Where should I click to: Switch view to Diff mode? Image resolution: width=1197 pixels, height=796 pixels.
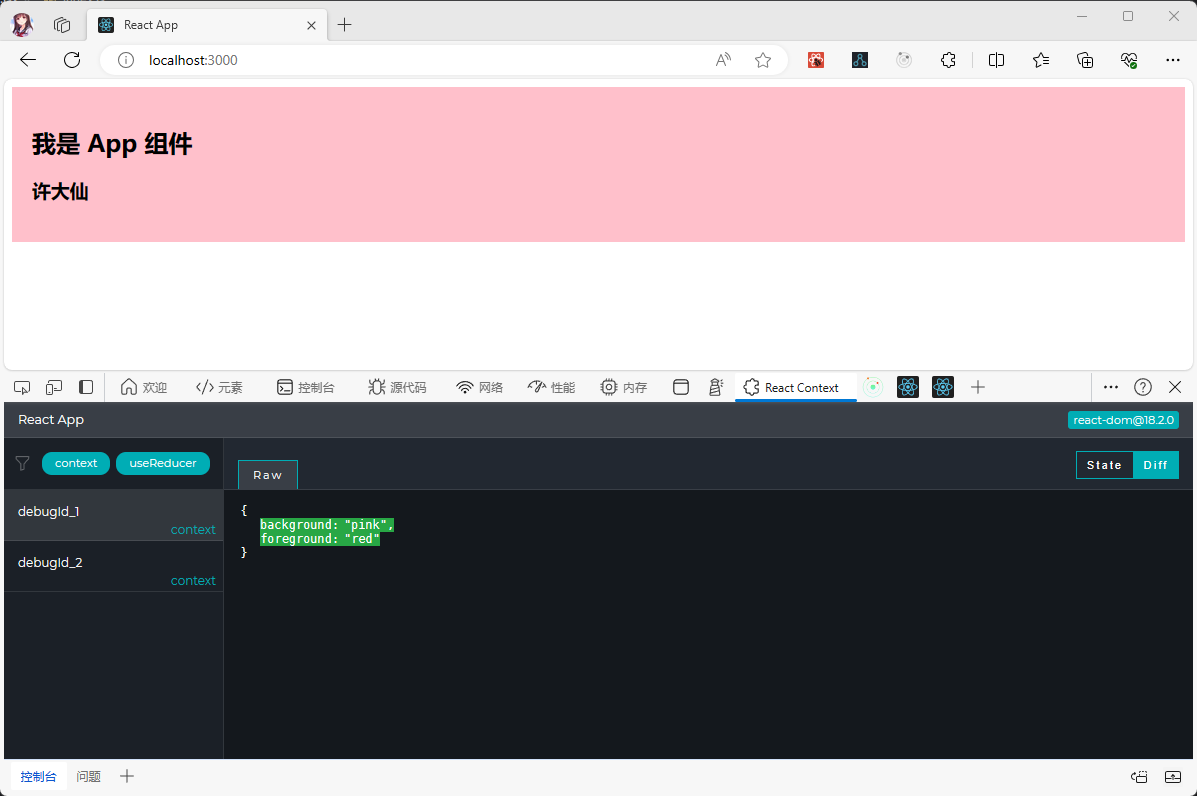[1155, 465]
